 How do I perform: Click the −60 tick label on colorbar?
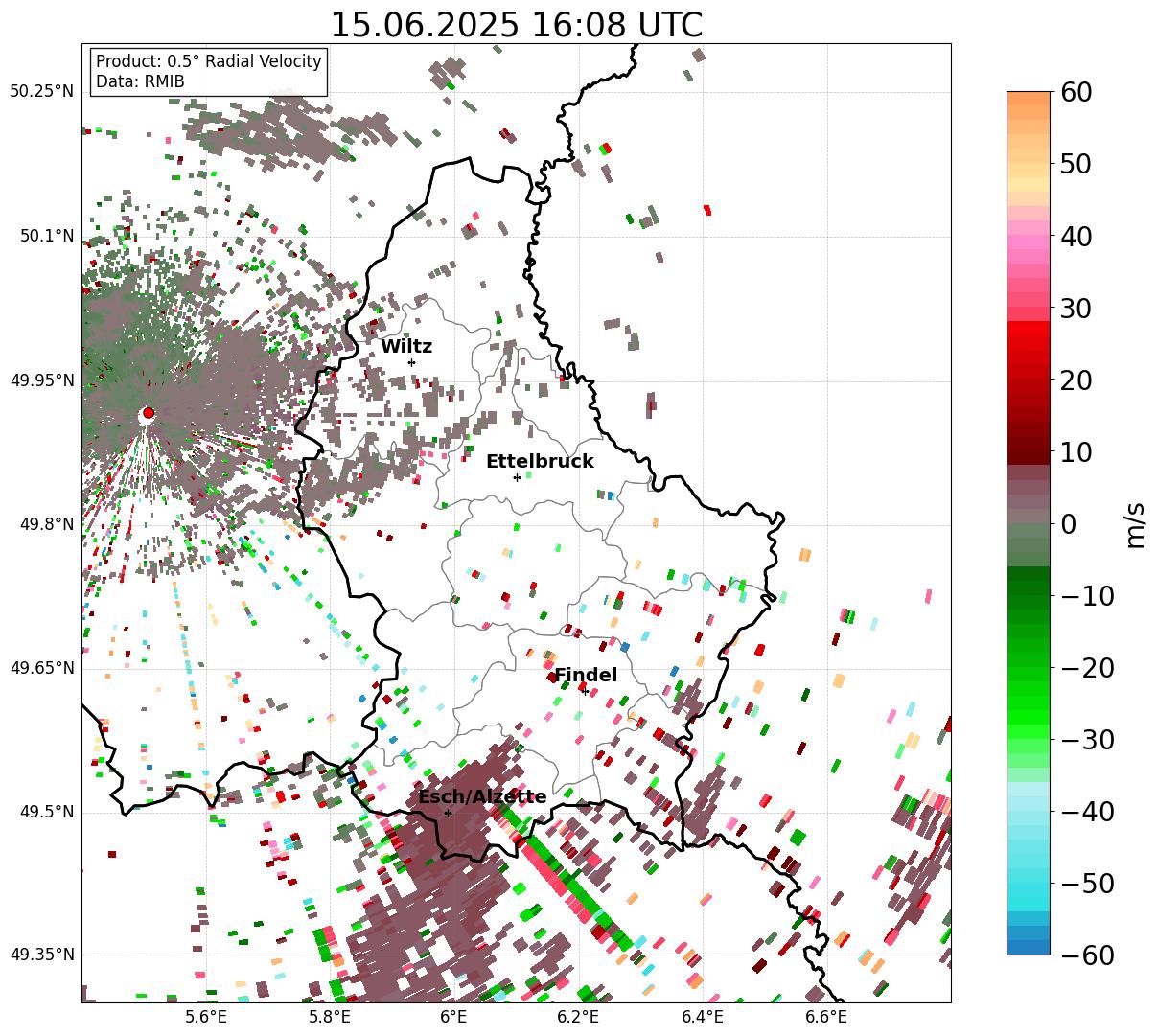point(1087,955)
